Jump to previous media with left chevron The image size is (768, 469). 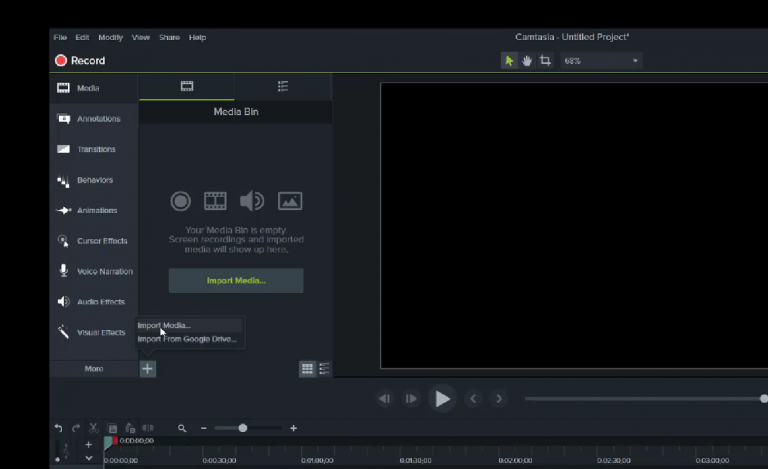click(x=473, y=399)
